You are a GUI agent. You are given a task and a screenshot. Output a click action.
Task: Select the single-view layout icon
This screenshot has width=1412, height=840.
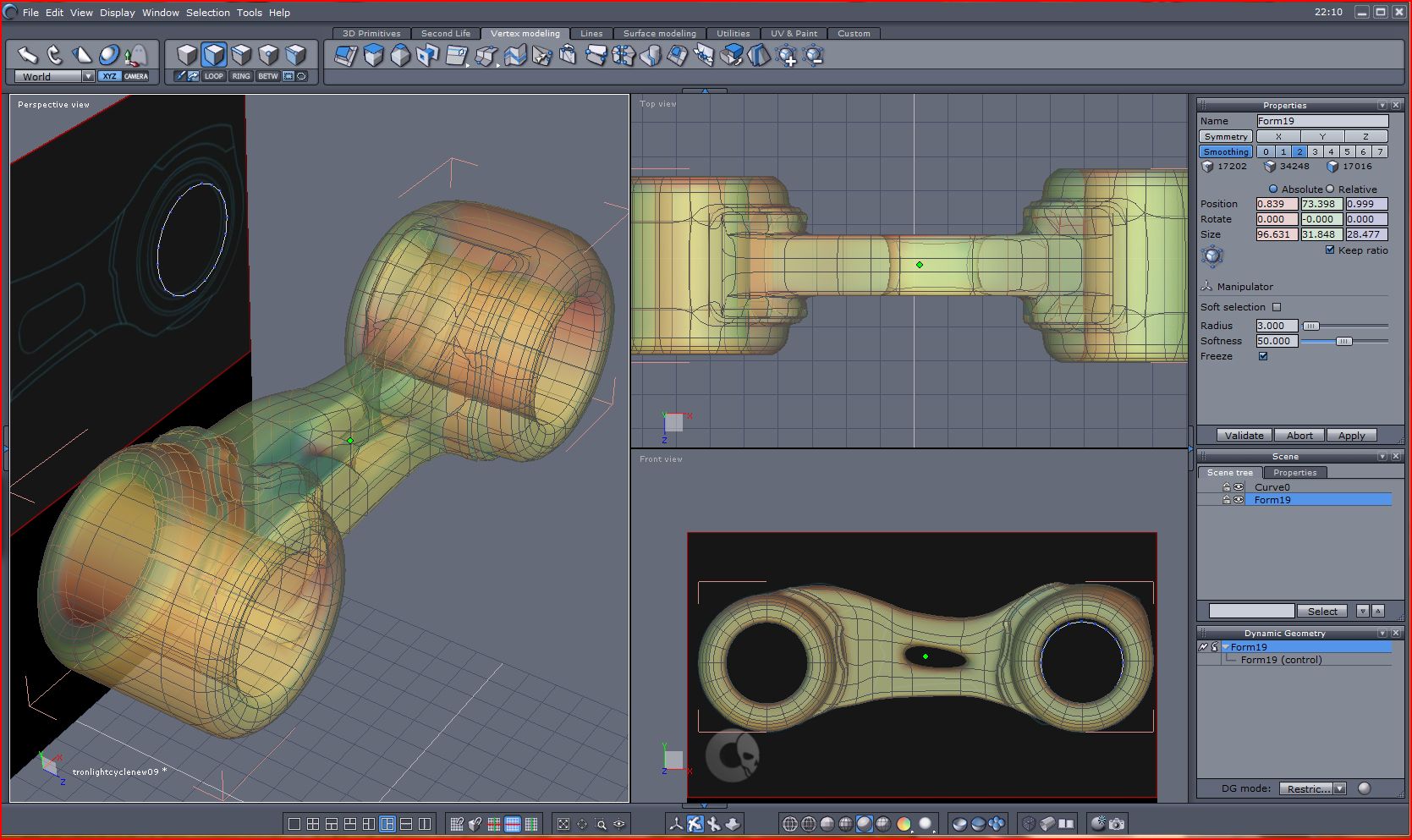tap(294, 824)
